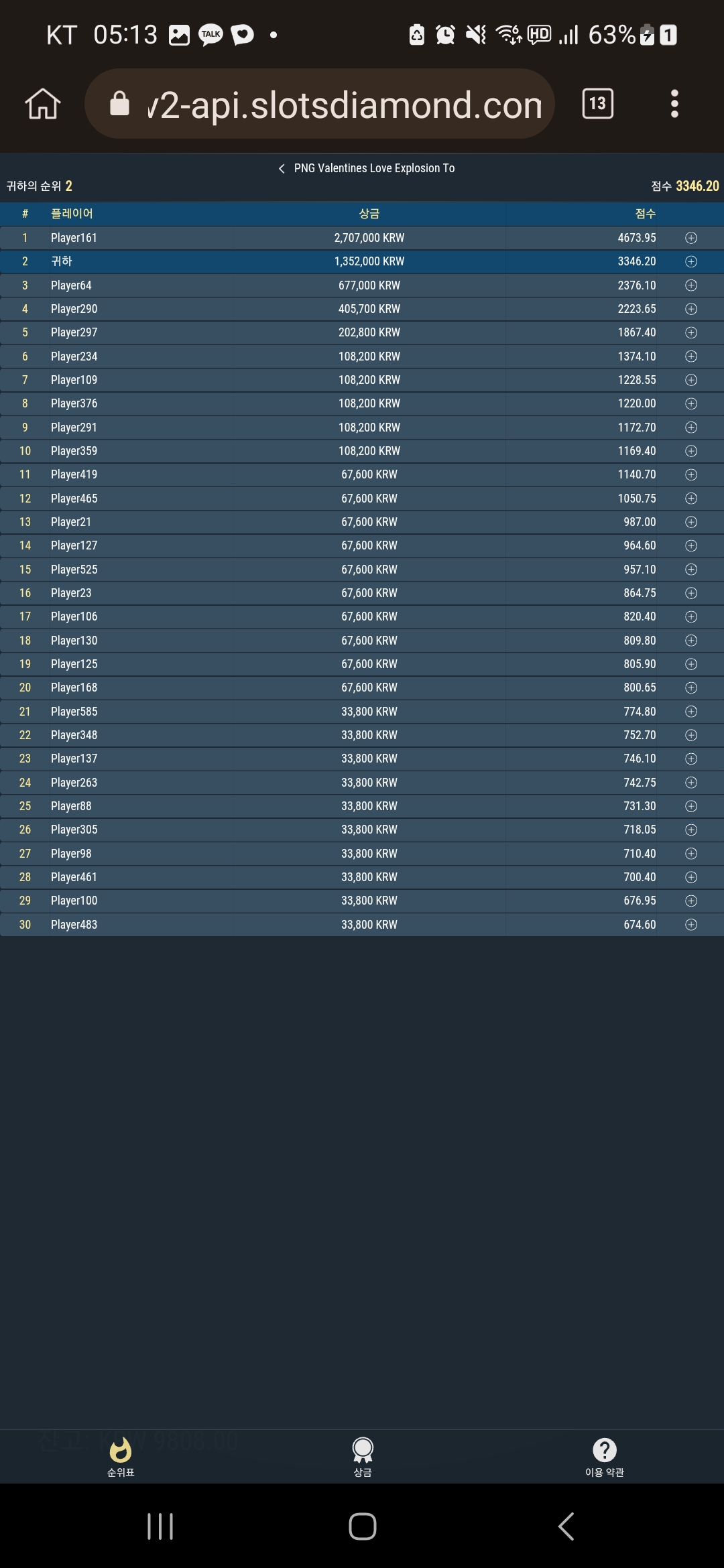Screen dimensions: 724x1568
Task: Tap the Android back navigation arrow
Action: [x=566, y=1526]
